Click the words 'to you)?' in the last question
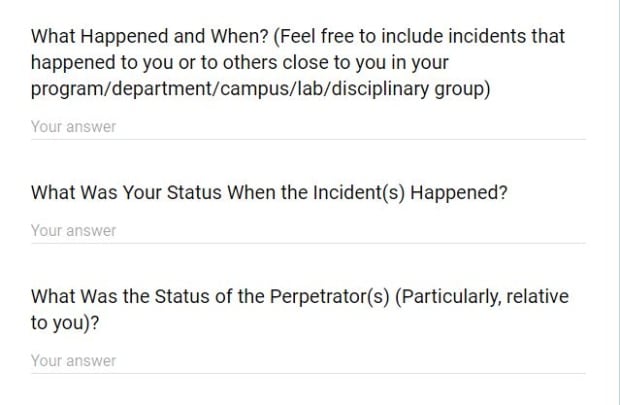 [x=65, y=323]
